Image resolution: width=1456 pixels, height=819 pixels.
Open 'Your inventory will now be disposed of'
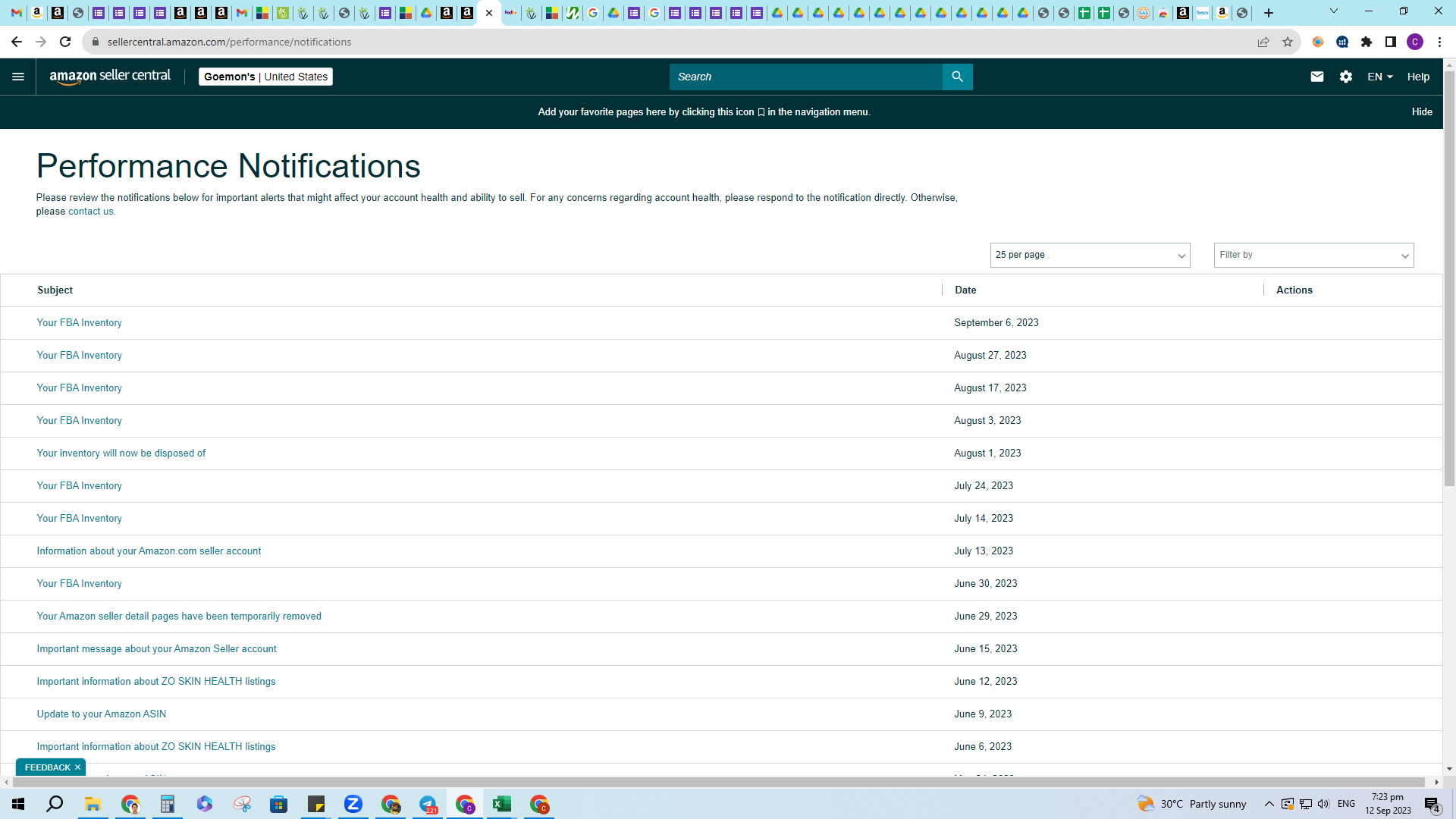[x=121, y=453]
